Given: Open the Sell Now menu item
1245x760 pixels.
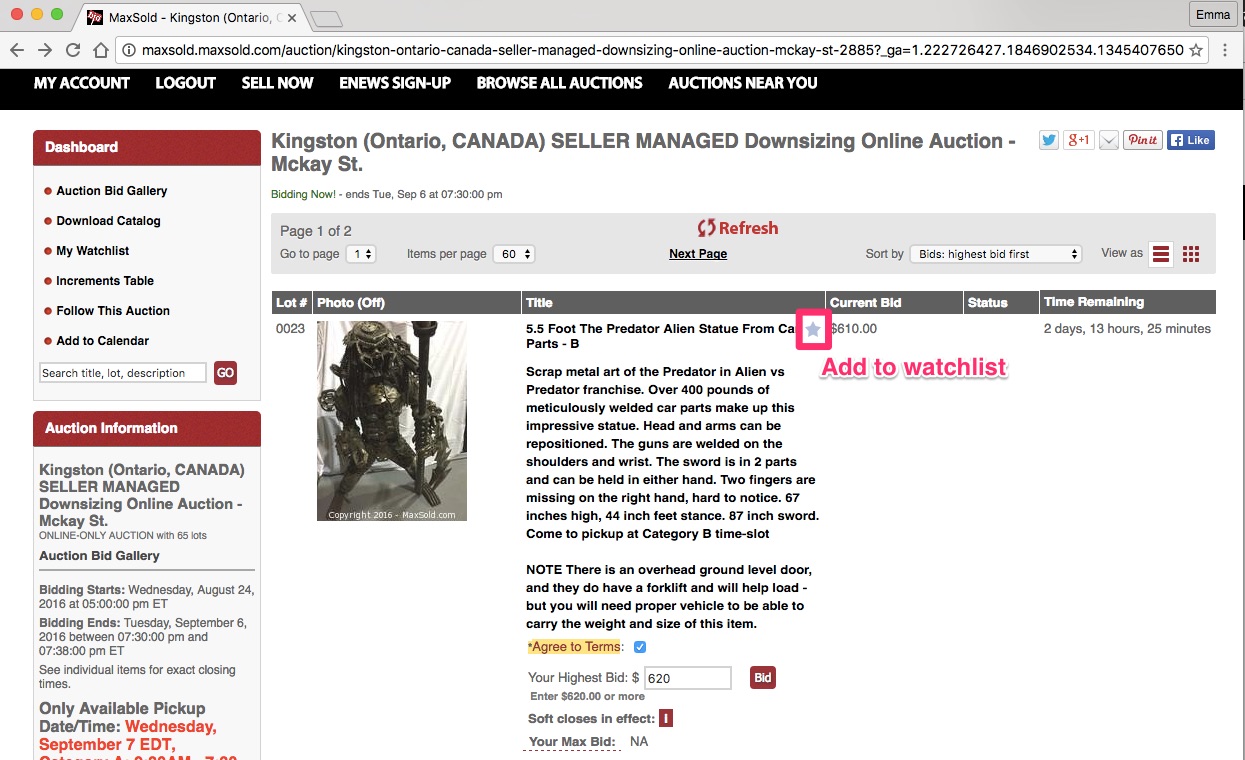Looking at the screenshot, I should 277,83.
